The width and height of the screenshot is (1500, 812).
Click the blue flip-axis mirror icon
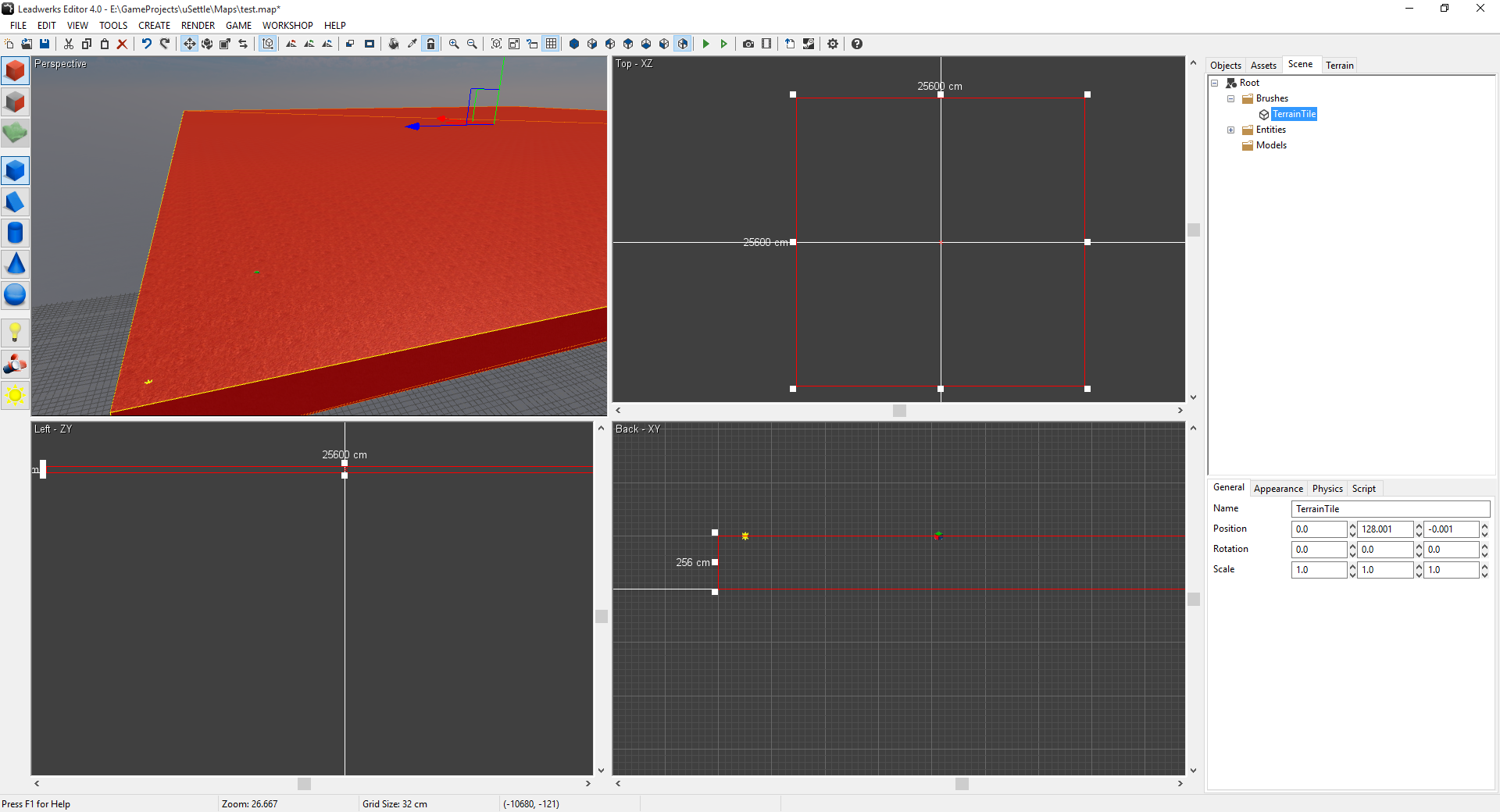[327, 44]
